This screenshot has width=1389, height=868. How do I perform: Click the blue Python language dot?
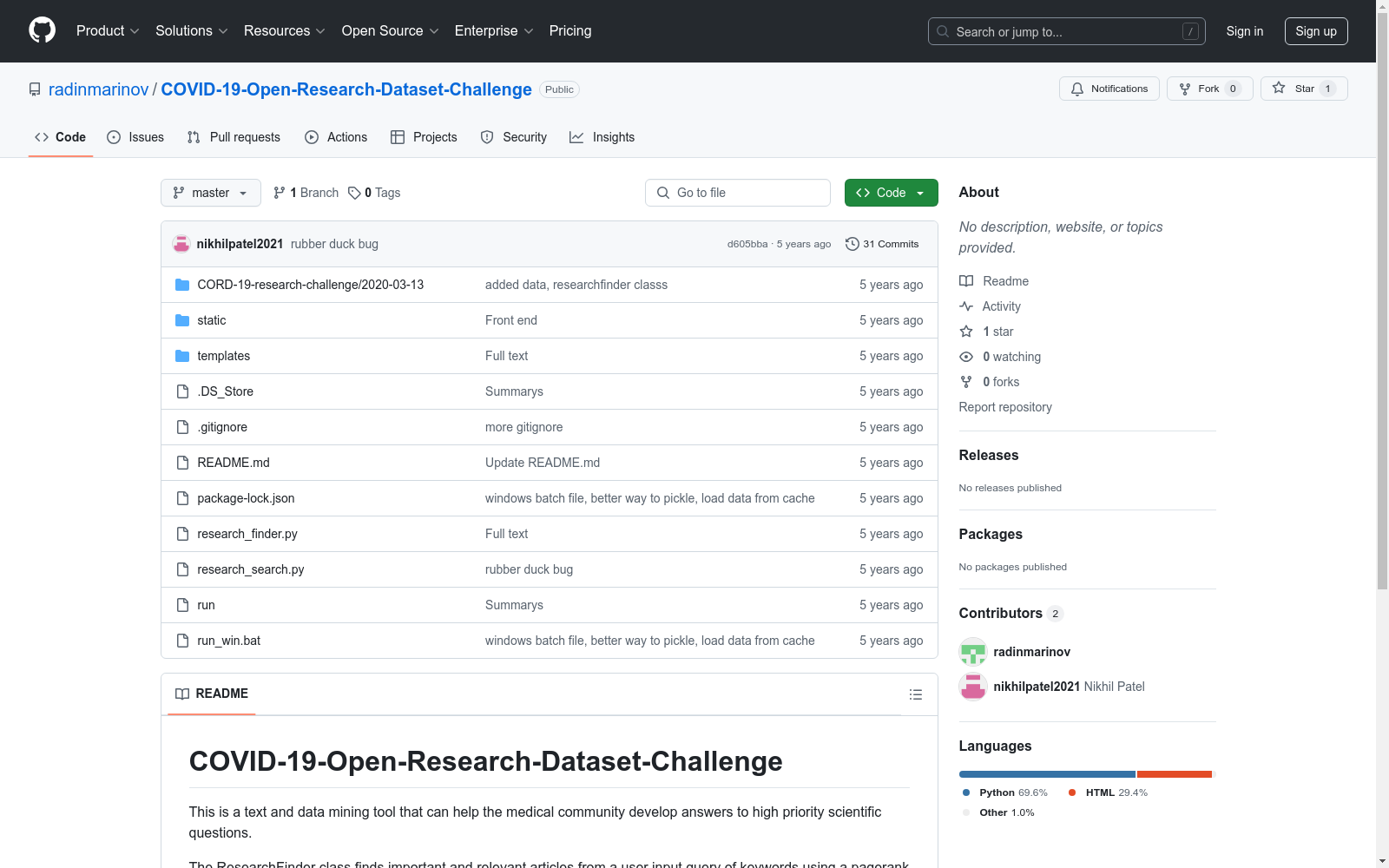point(966,792)
